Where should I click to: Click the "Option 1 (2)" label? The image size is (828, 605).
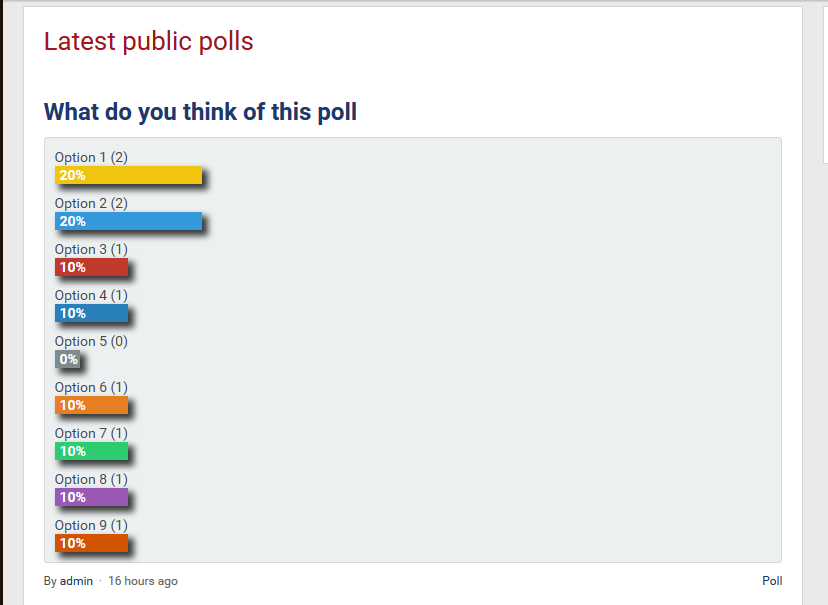91,158
